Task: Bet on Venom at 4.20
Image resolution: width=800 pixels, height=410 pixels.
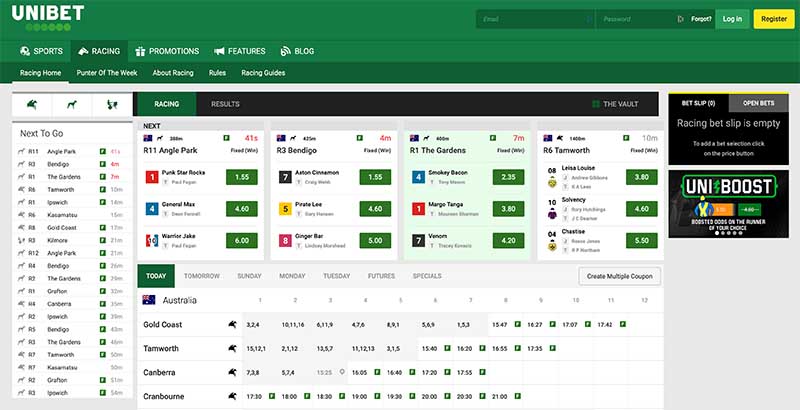Action: pyautogui.click(x=508, y=241)
